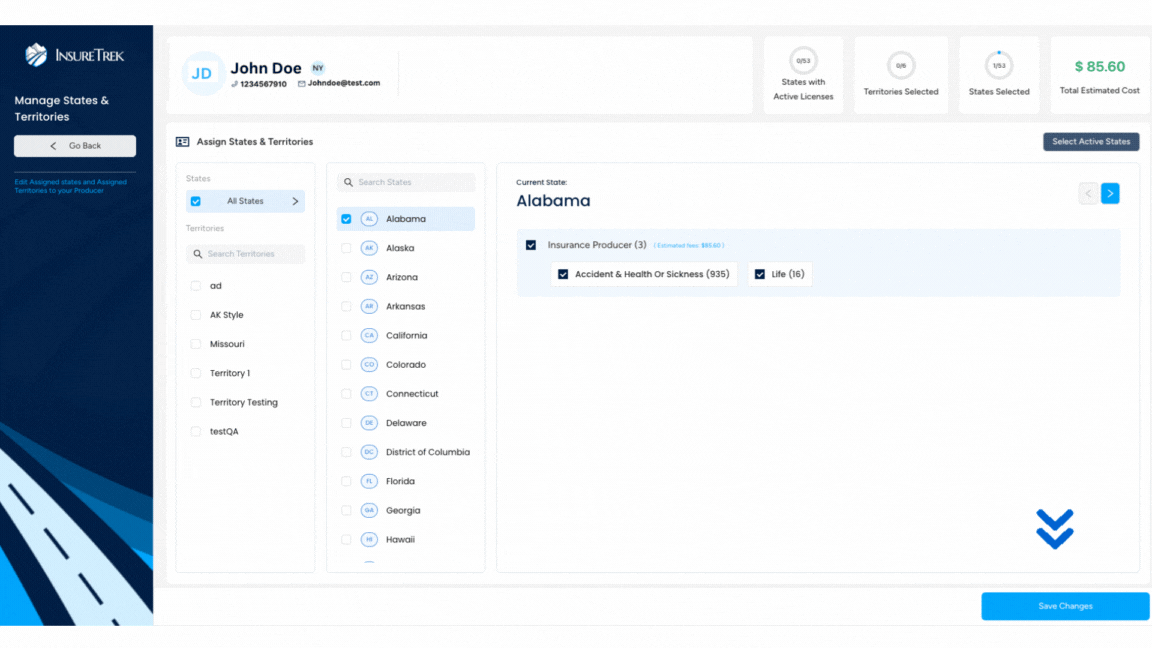
Task: Click the InsureTrek logo icon
Action: 36,55
